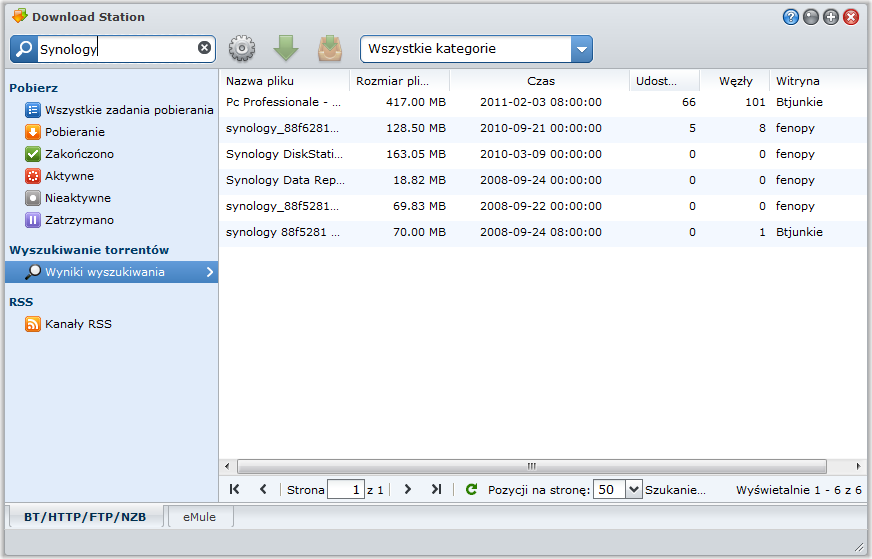Sort by Witryna column header
Viewport: 872px width, 559px height.
(818, 81)
